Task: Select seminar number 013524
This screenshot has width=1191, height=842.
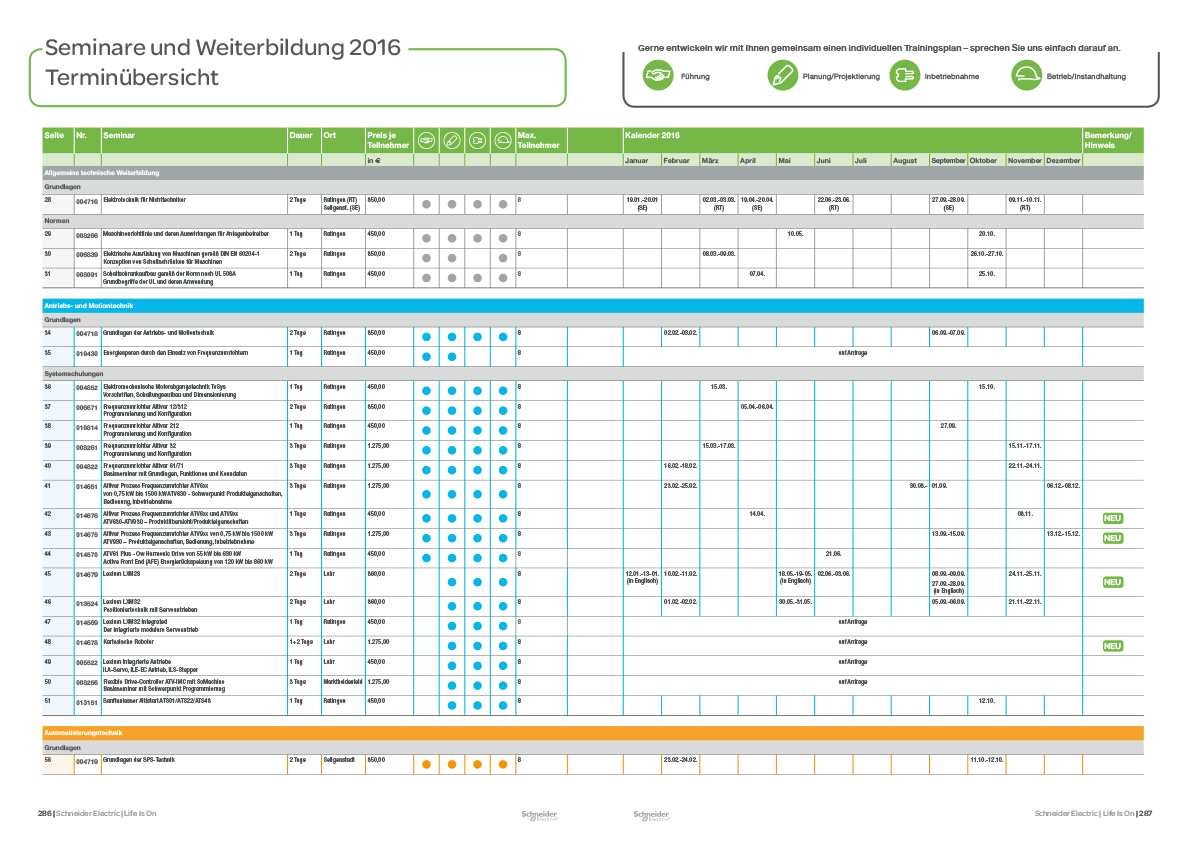Action: (87, 604)
